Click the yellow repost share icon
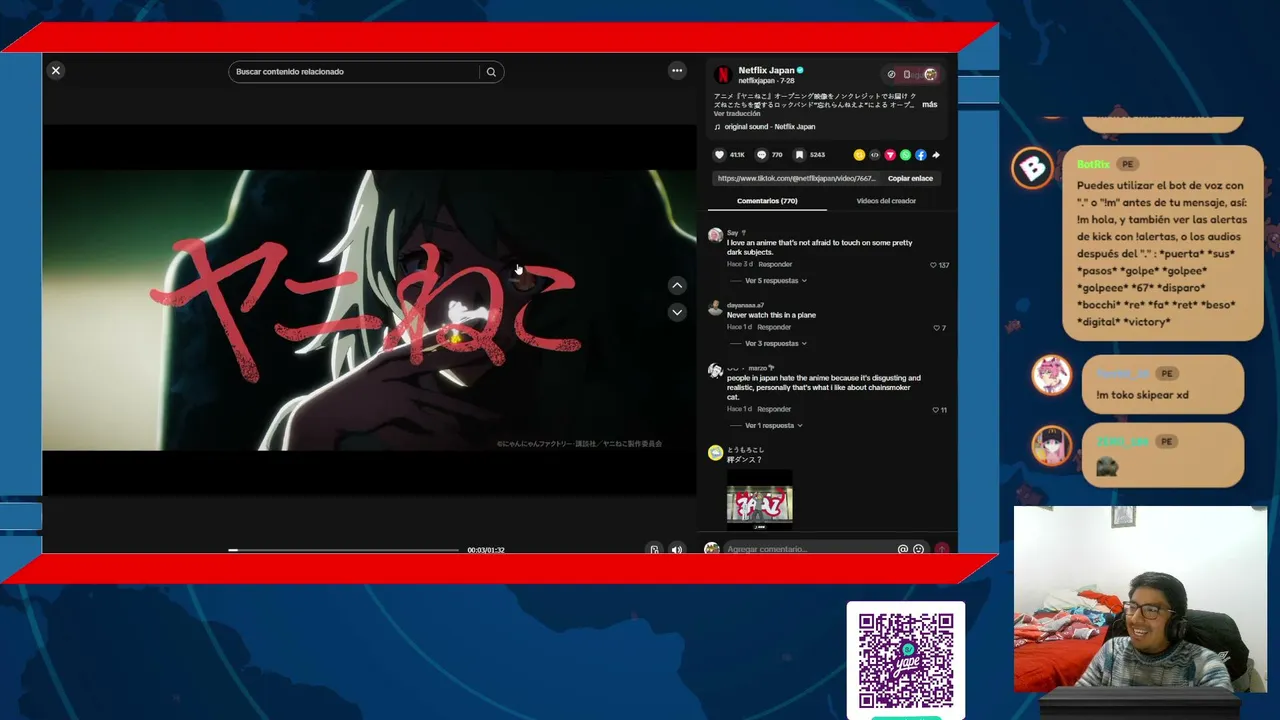The width and height of the screenshot is (1280, 720). pyautogui.click(x=859, y=155)
